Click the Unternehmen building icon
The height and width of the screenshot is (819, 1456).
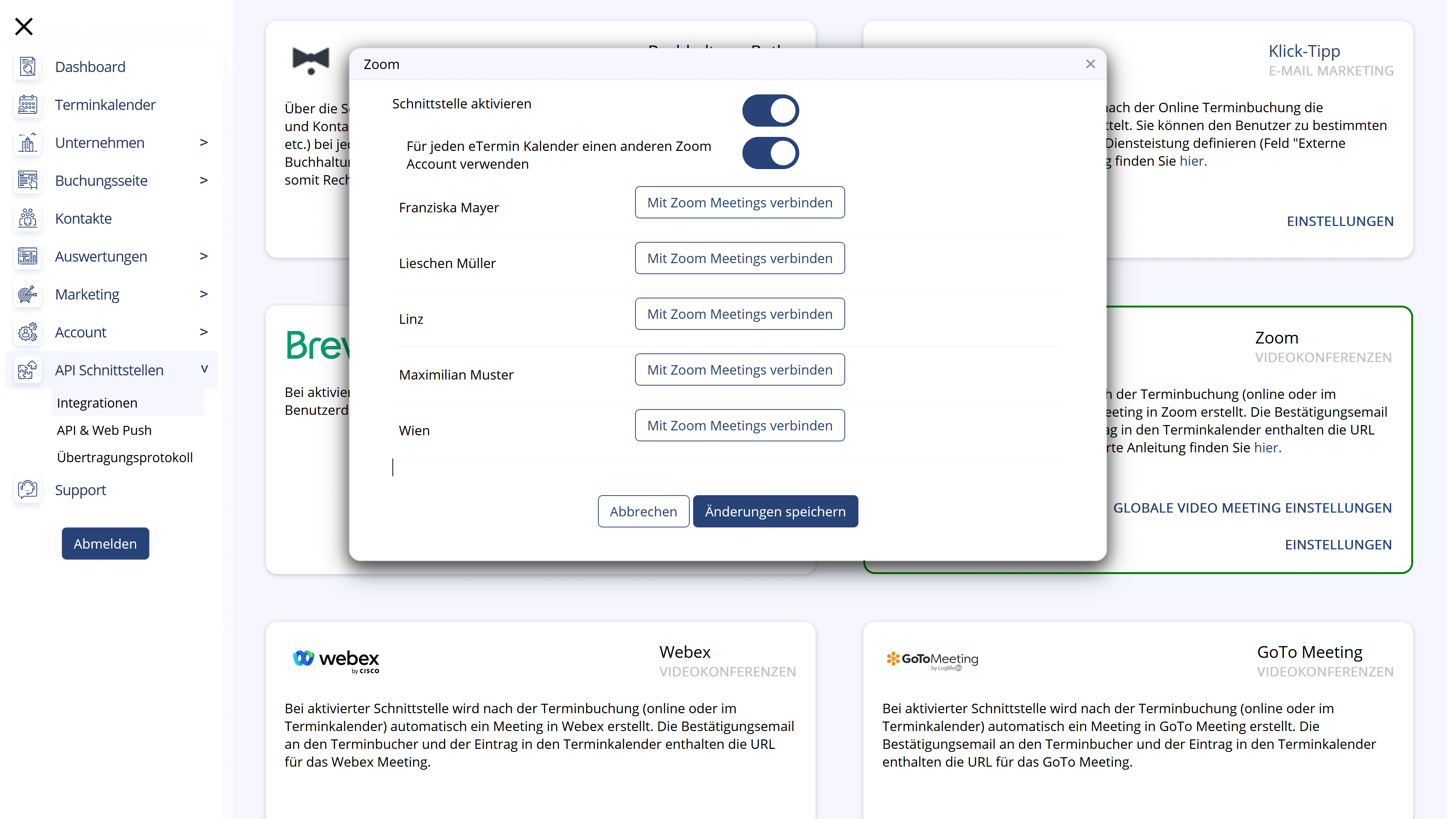point(27,143)
